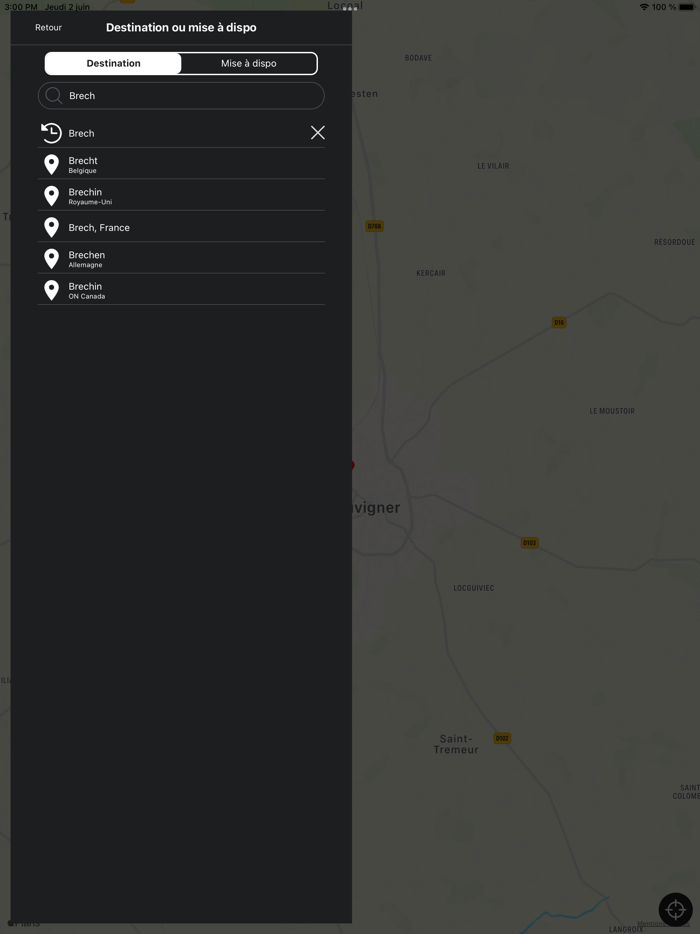
Task: Click the magnifying glass search icon
Action: (x=54, y=95)
